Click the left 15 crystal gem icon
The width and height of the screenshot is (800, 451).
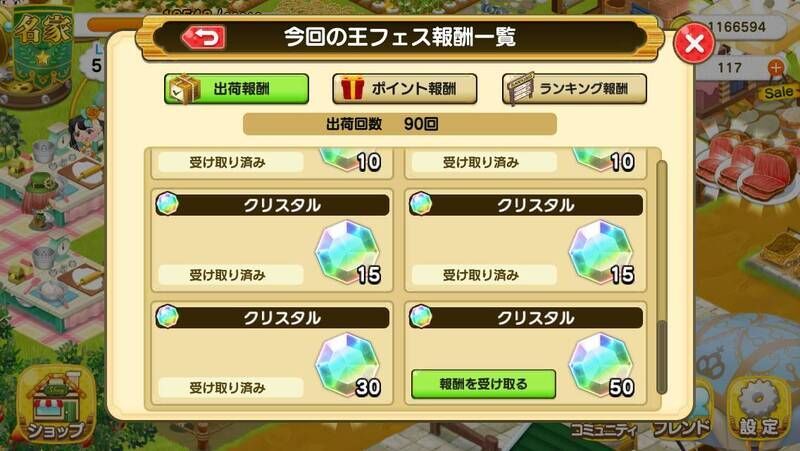click(347, 253)
